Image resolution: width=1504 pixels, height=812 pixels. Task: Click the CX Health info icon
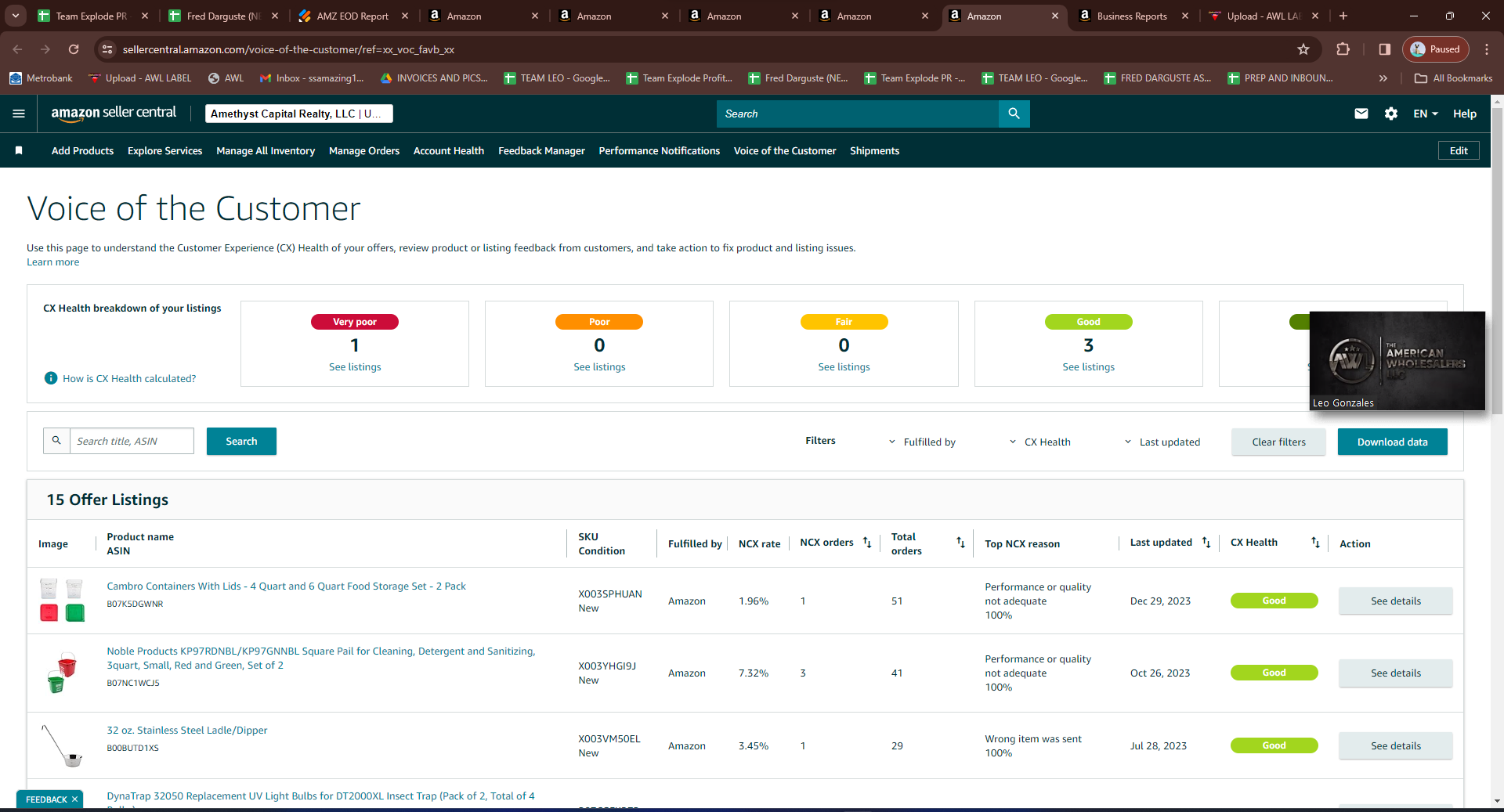click(51, 378)
